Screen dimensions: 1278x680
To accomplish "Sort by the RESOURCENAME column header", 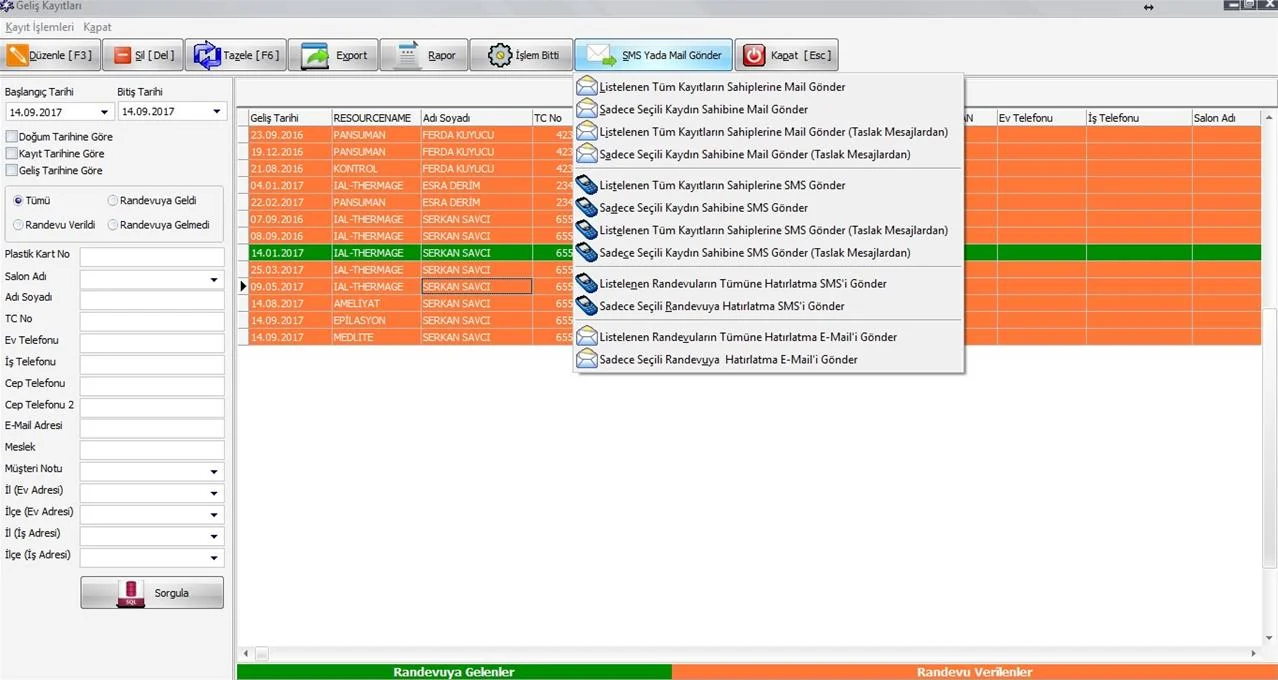I will point(375,118).
